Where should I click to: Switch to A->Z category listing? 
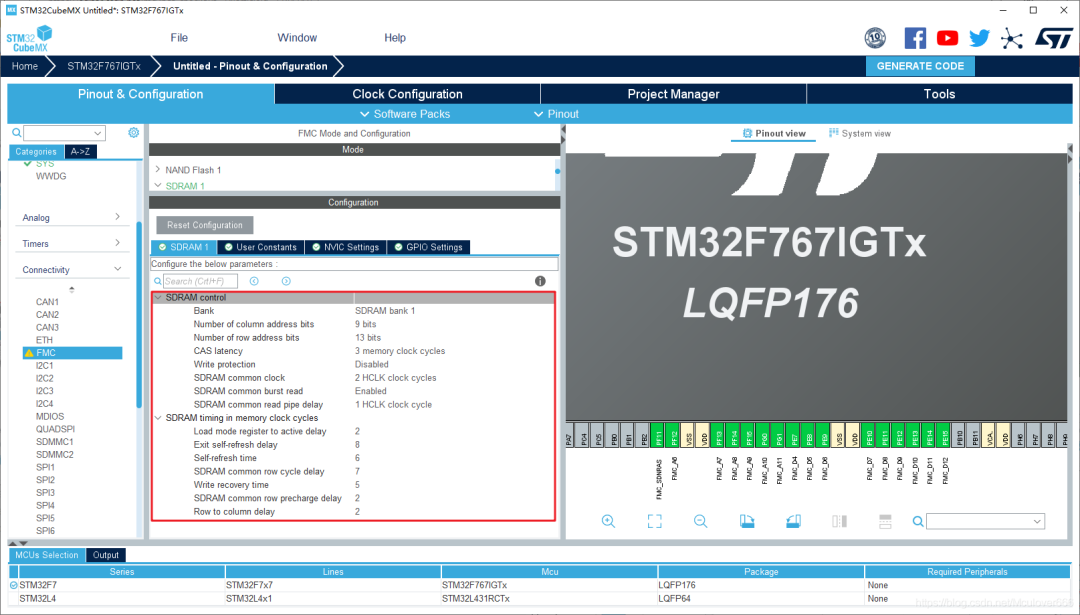[81, 152]
